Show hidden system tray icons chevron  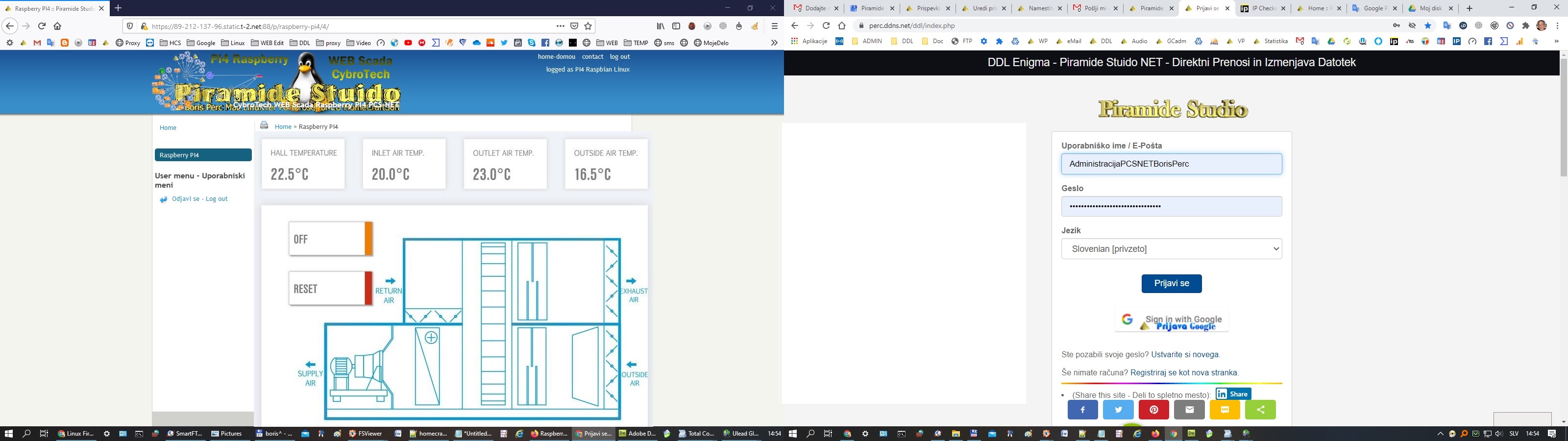1440,434
